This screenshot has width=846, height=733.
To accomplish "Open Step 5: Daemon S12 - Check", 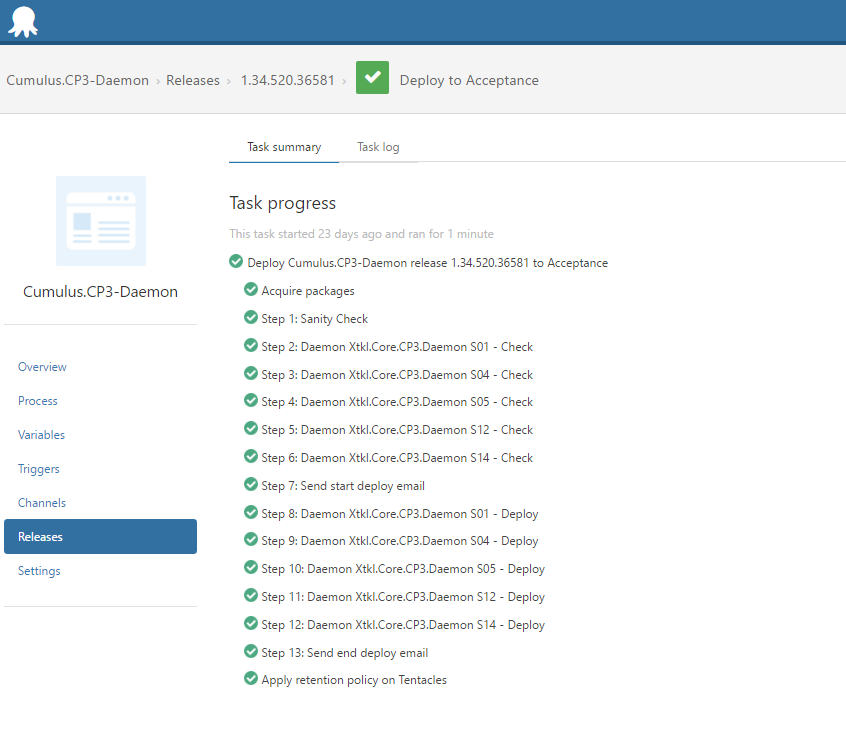I will [x=397, y=430].
